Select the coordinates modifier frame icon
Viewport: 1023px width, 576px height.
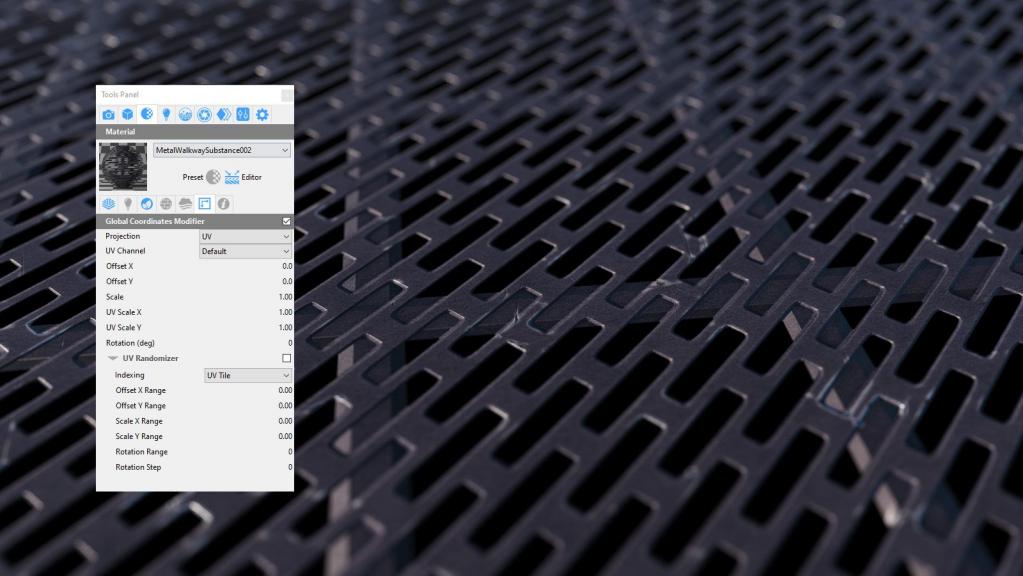coord(204,204)
